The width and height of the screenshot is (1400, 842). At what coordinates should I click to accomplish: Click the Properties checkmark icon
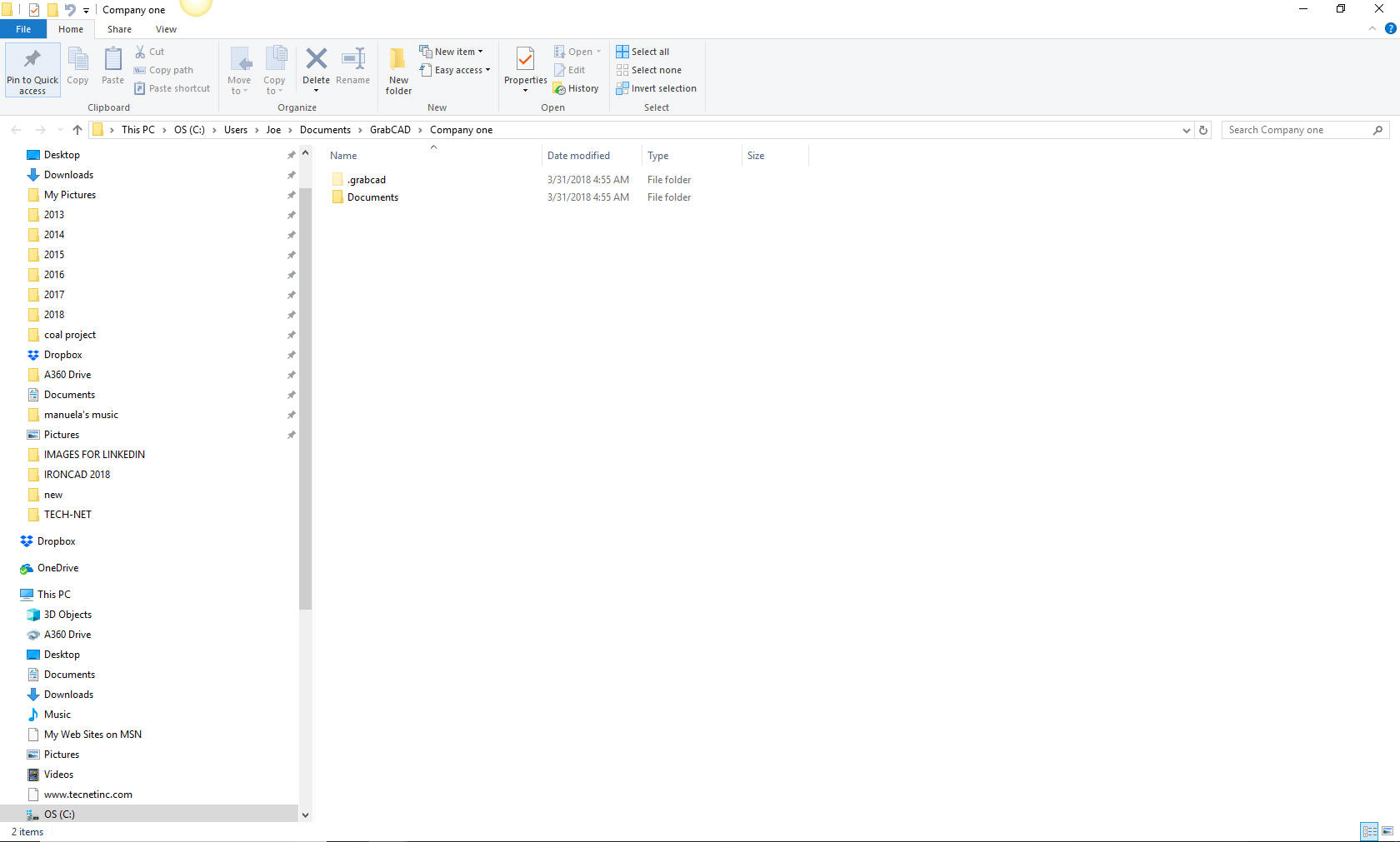[x=525, y=59]
